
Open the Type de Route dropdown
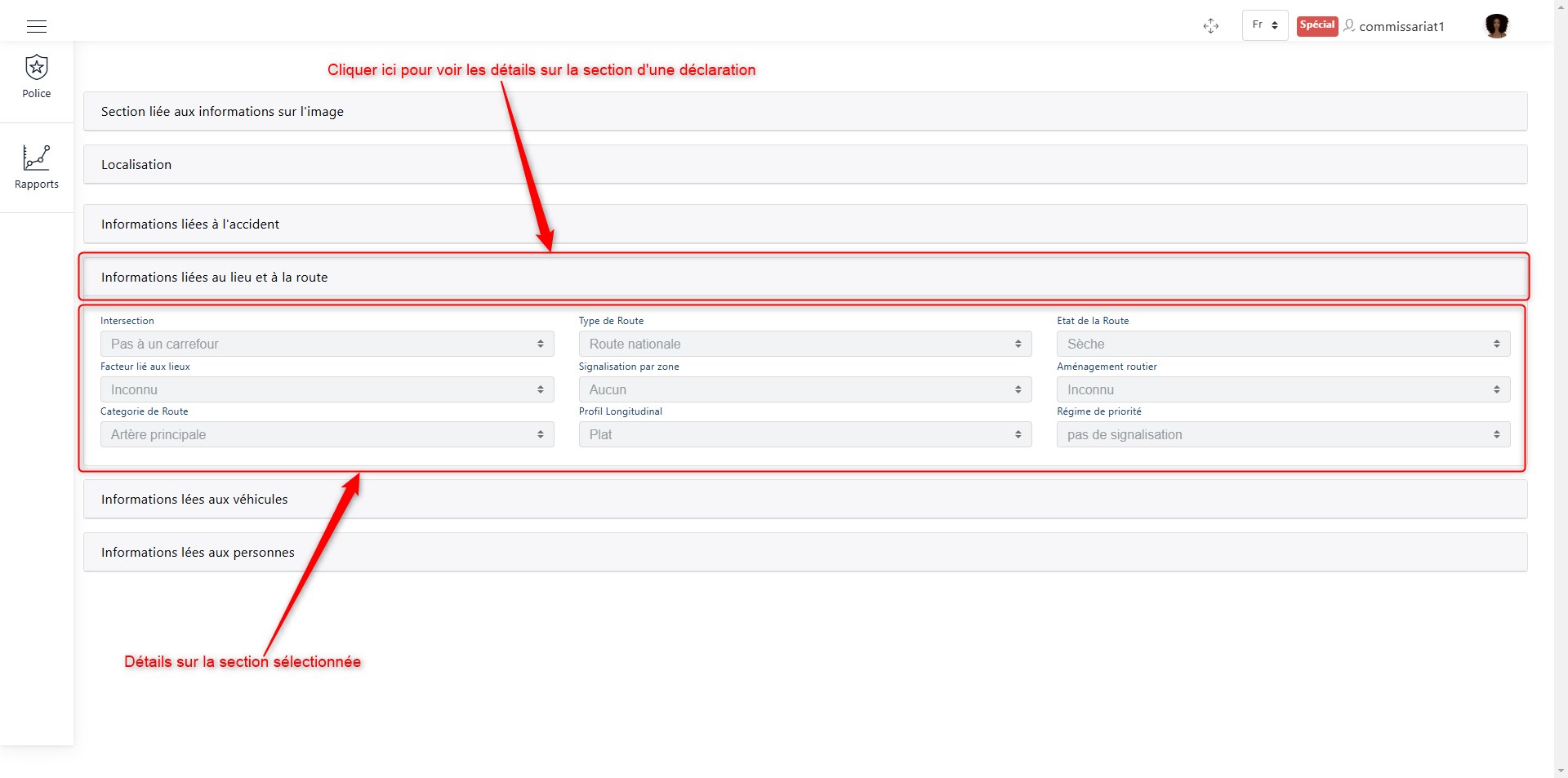[805, 344]
